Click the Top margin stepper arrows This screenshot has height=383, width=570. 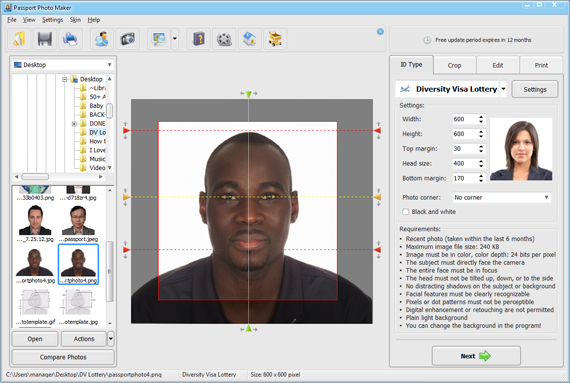point(481,149)
